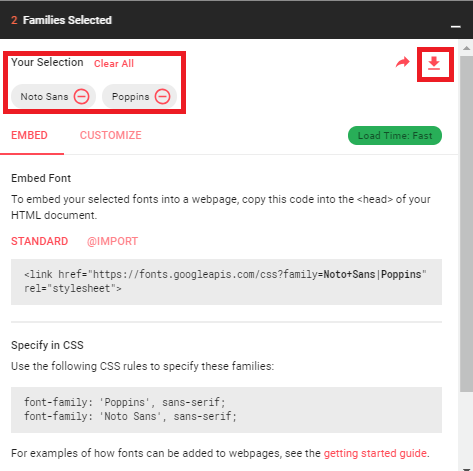Select the STANDARD embed option
Viewport: 473px width, 471px height.
pyautogui.click(x=39, y=241)
